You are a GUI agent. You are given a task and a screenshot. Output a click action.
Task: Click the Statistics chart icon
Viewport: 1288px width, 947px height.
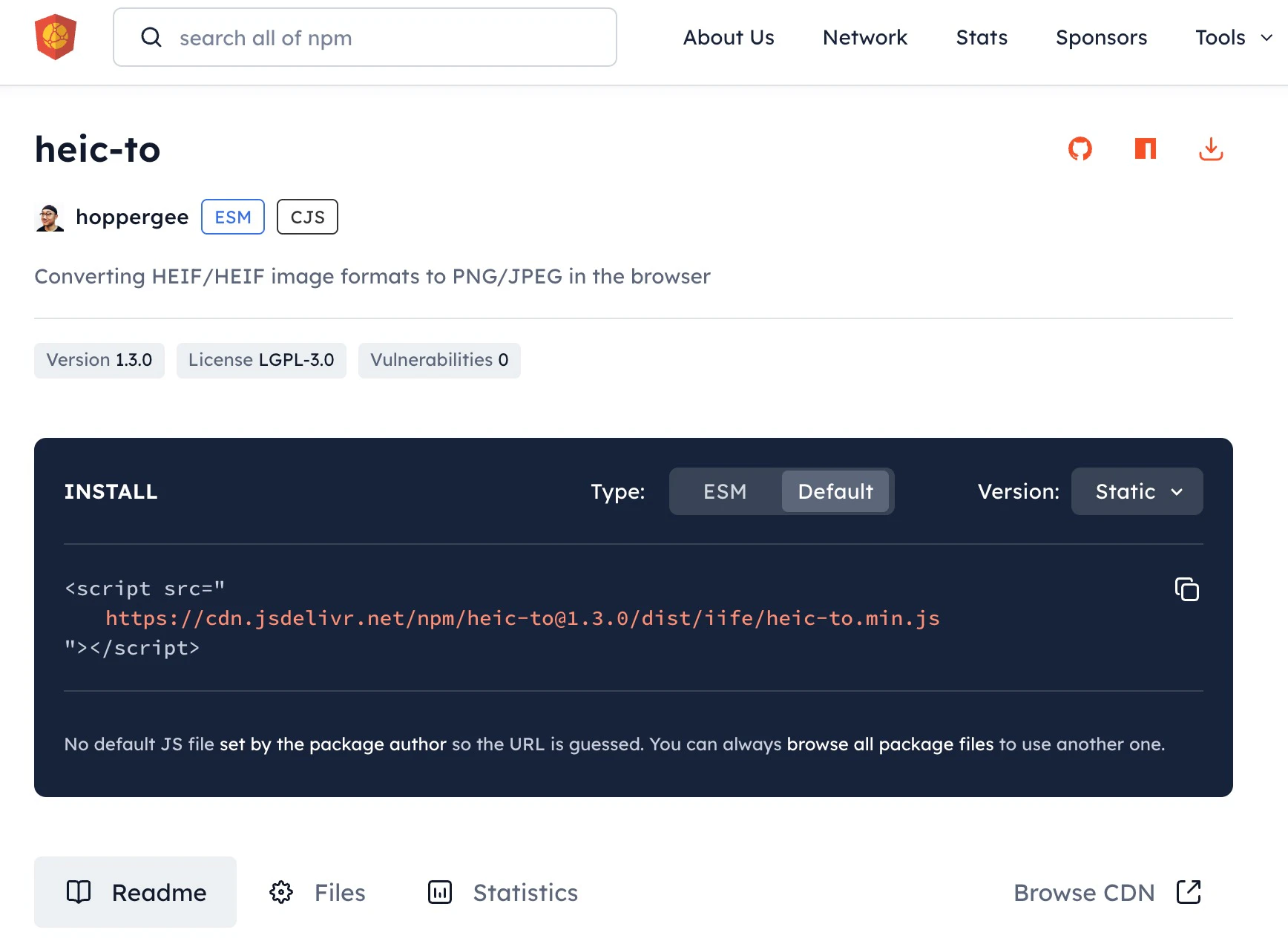440,892
